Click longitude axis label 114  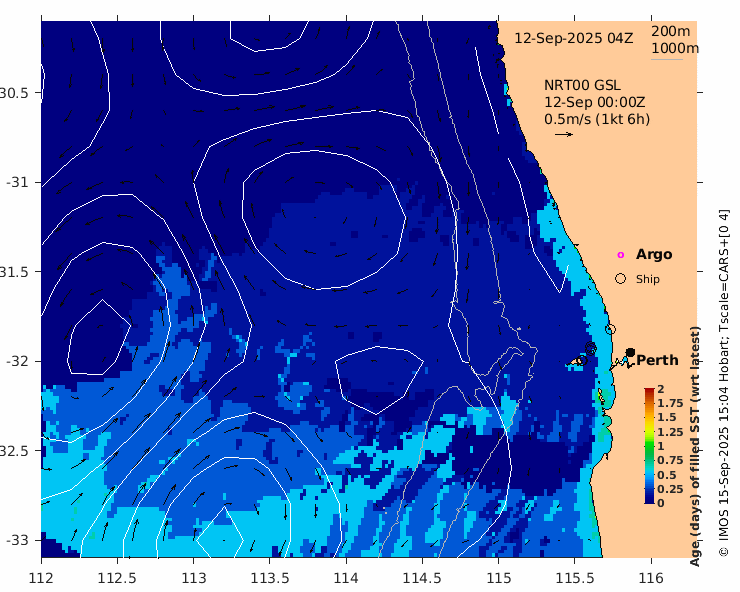pyautogui.click(x=346, y=578)
